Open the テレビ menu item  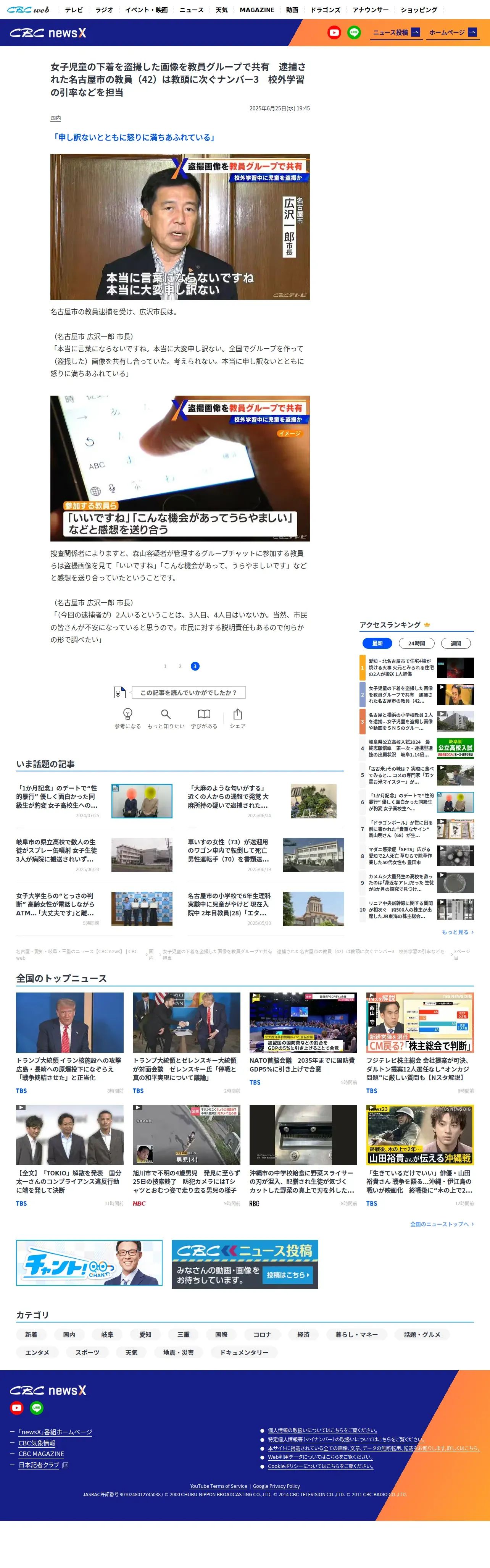coord(74,10)
